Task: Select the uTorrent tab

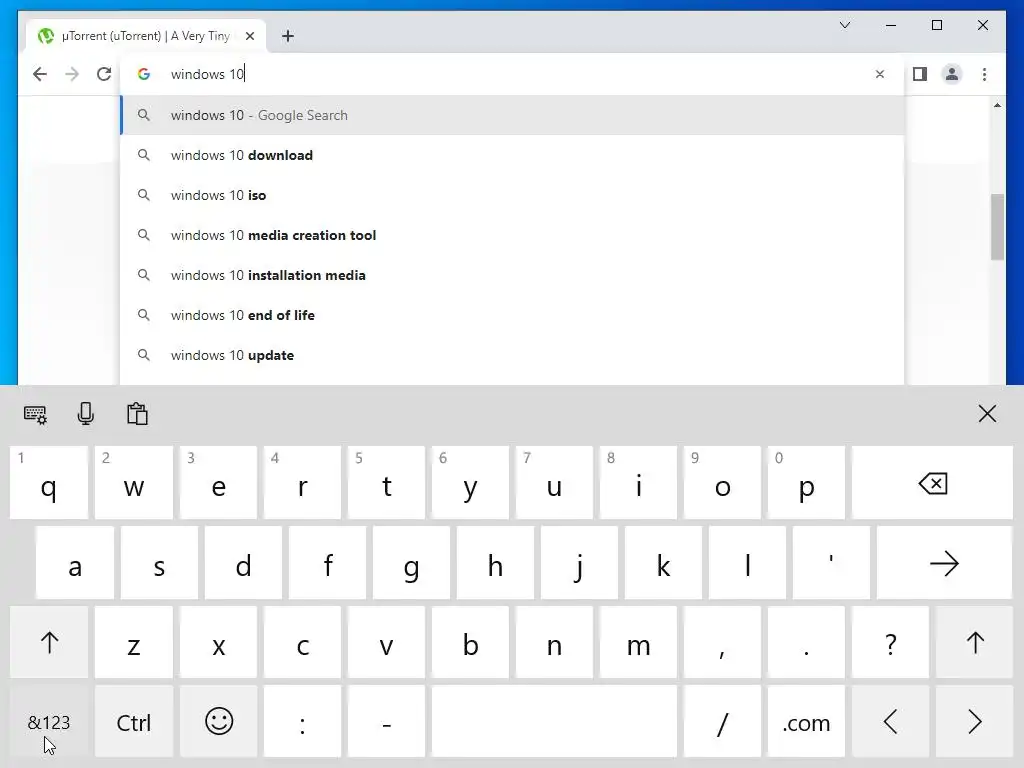Action: (x=146, y=36)
